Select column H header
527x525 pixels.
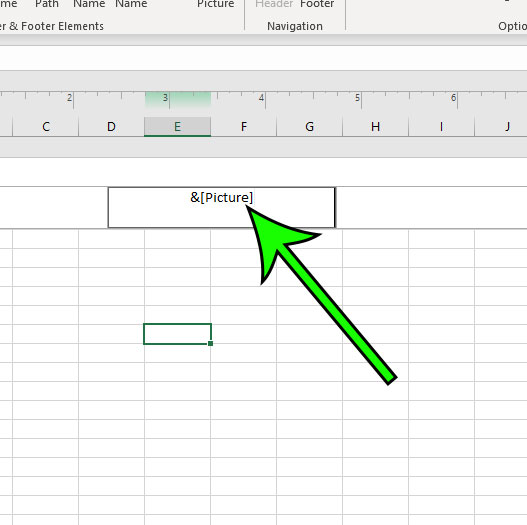coord(375,127)
